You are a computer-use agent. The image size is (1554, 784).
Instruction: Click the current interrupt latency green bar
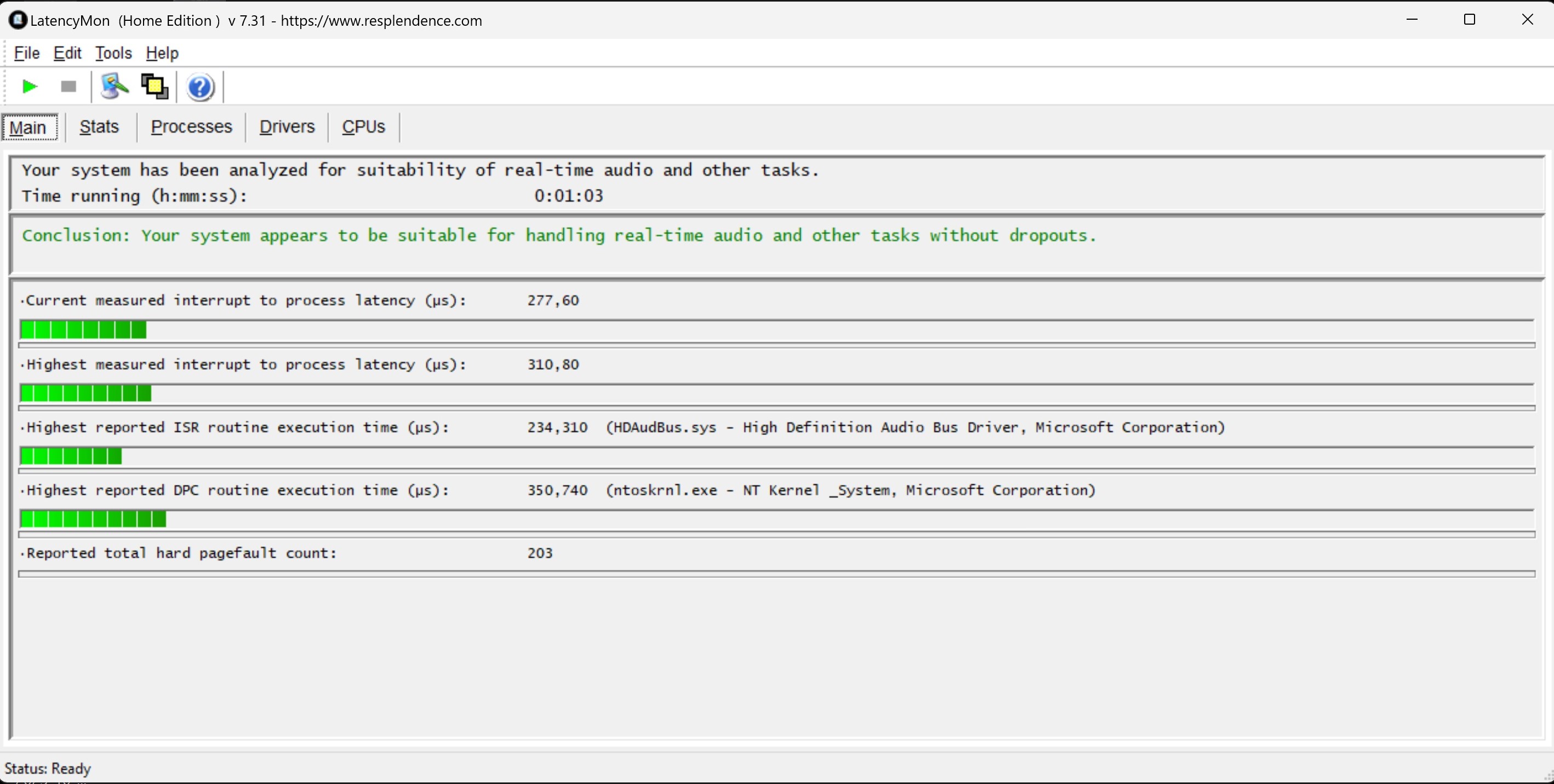(x=83, y=330)
